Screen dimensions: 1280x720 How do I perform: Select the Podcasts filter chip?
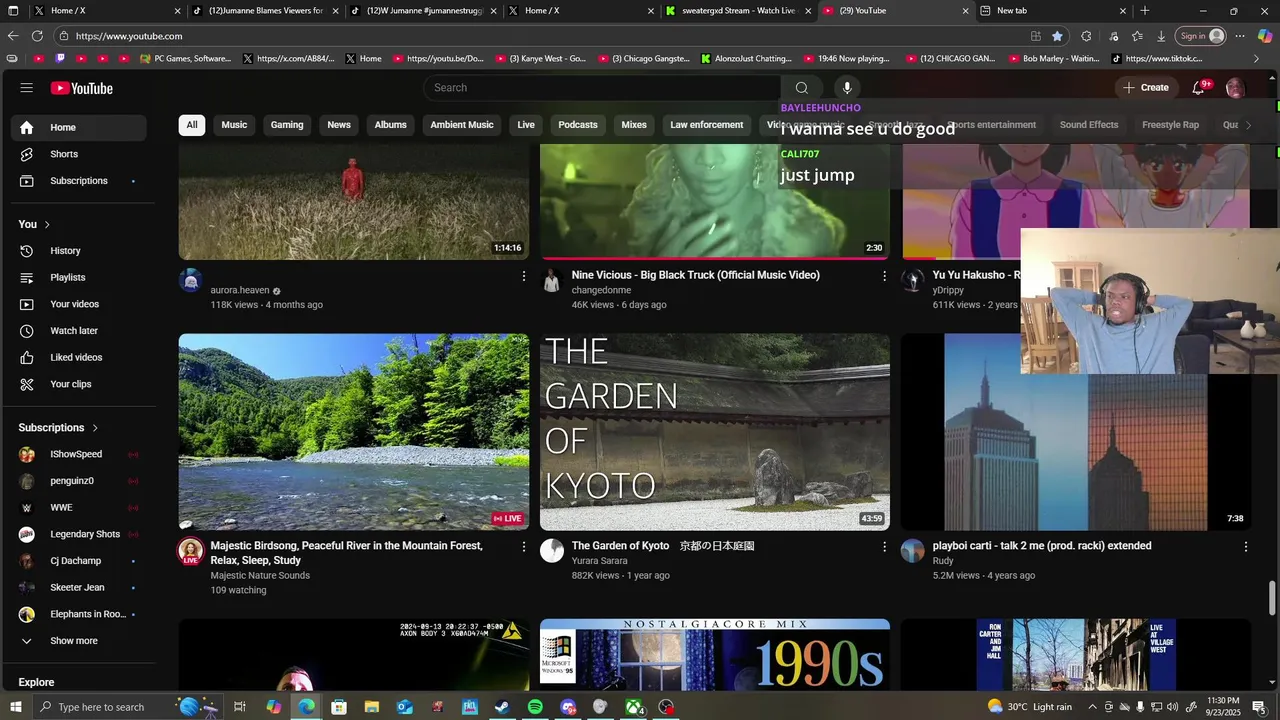[x=578, y=125]
